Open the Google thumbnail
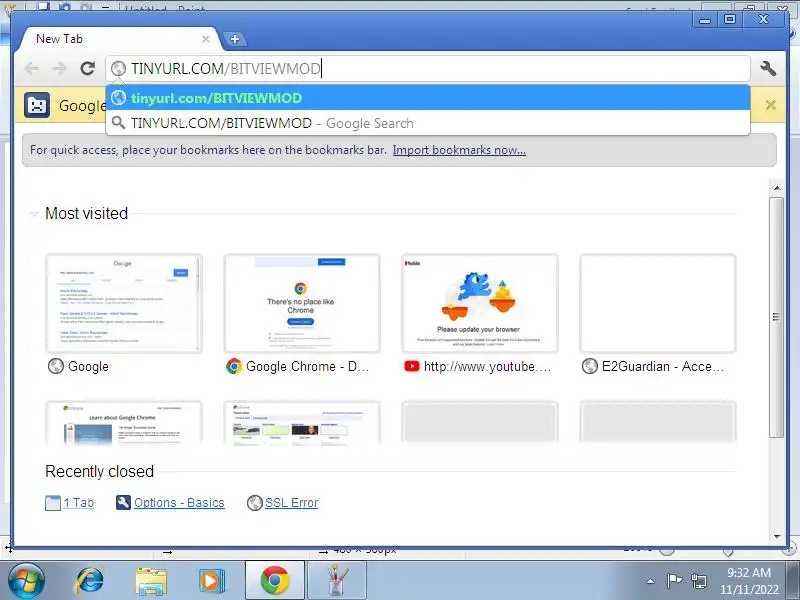Screen dimensions: 800x600 123,304
